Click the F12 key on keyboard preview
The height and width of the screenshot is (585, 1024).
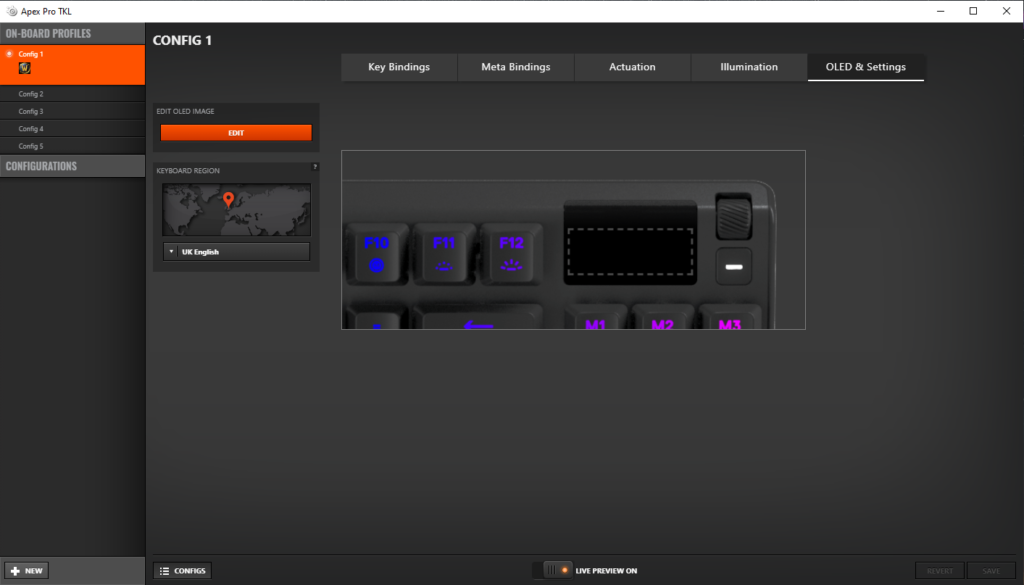[x=511, y=254]
